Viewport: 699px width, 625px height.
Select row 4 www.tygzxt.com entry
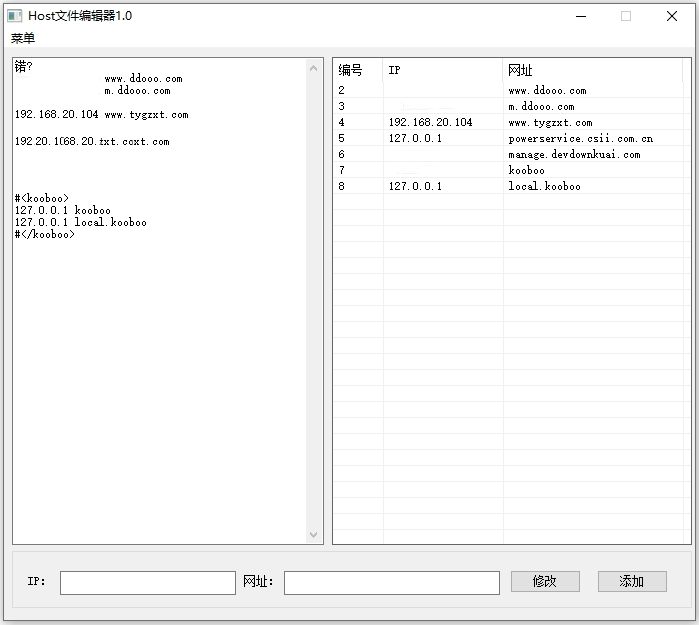click(550, 122)
